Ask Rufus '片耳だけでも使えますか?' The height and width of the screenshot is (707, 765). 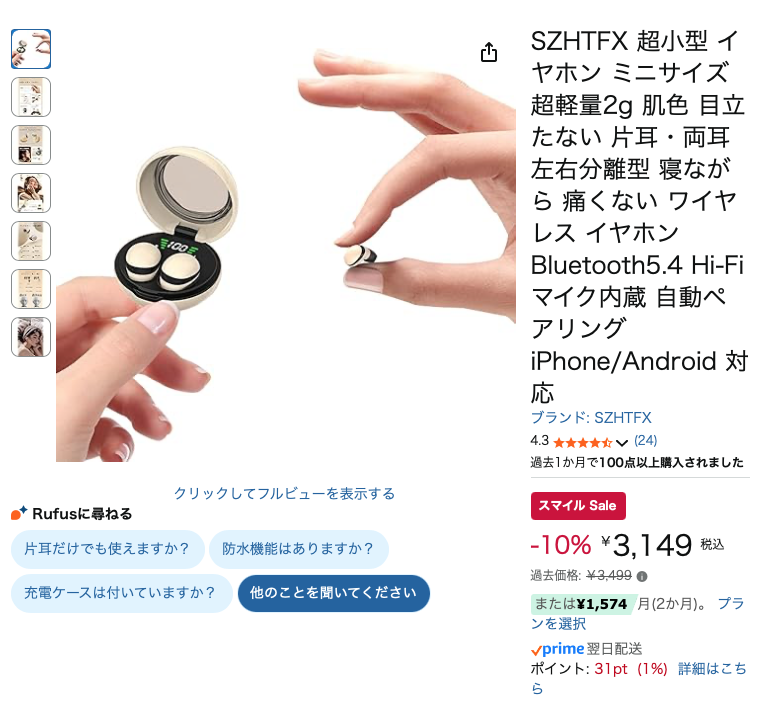[107, 549]
